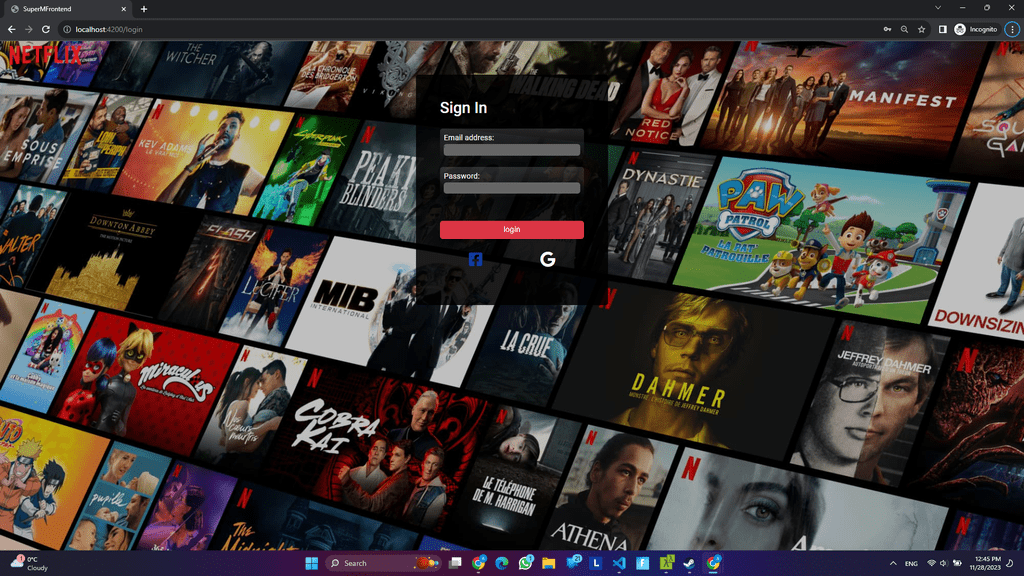
Task: Open the Windows Start menu
Action: click(312, 563)
